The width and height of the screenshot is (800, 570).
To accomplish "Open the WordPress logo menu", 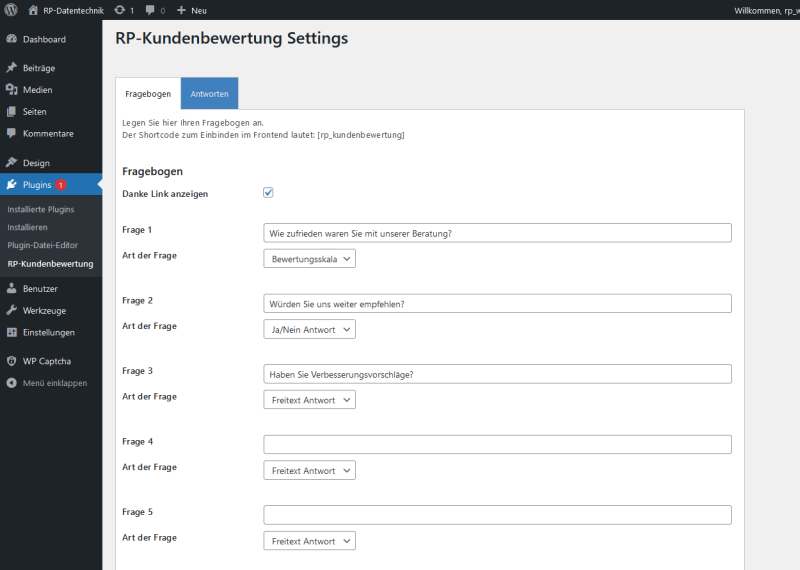I will click(x=11, y=10).
